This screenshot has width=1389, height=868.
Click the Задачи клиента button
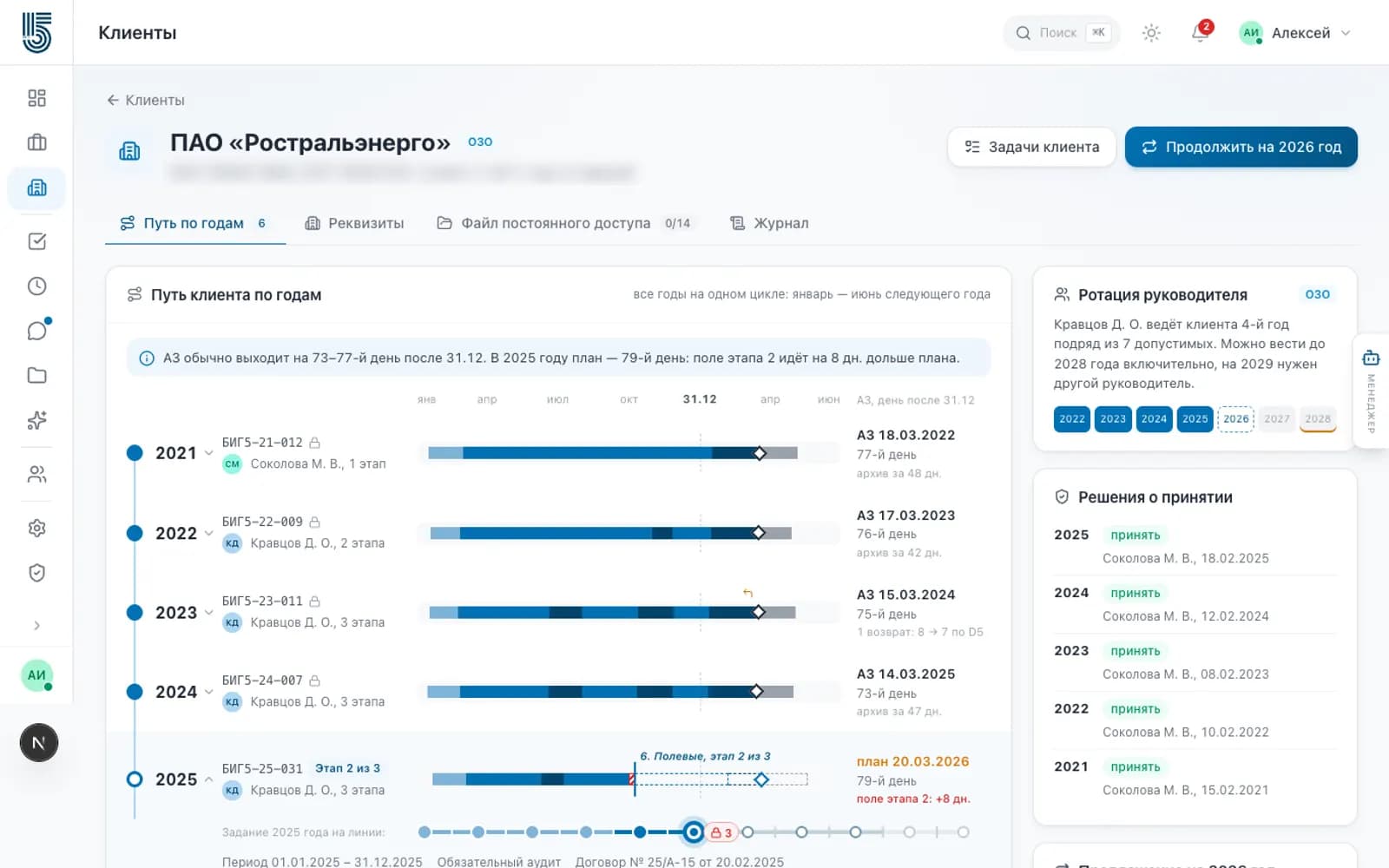click(1032, 148)
